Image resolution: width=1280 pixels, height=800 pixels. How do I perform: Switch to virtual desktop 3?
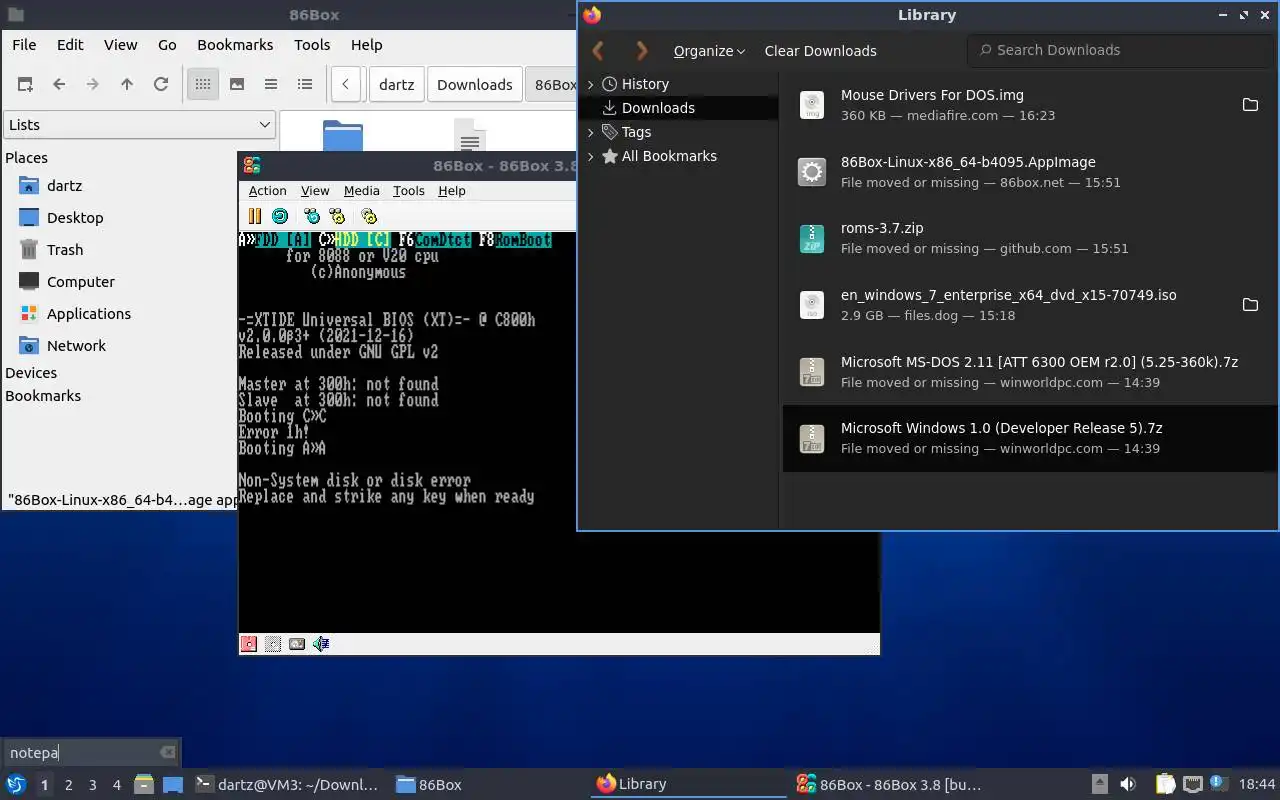pos(92,785)
